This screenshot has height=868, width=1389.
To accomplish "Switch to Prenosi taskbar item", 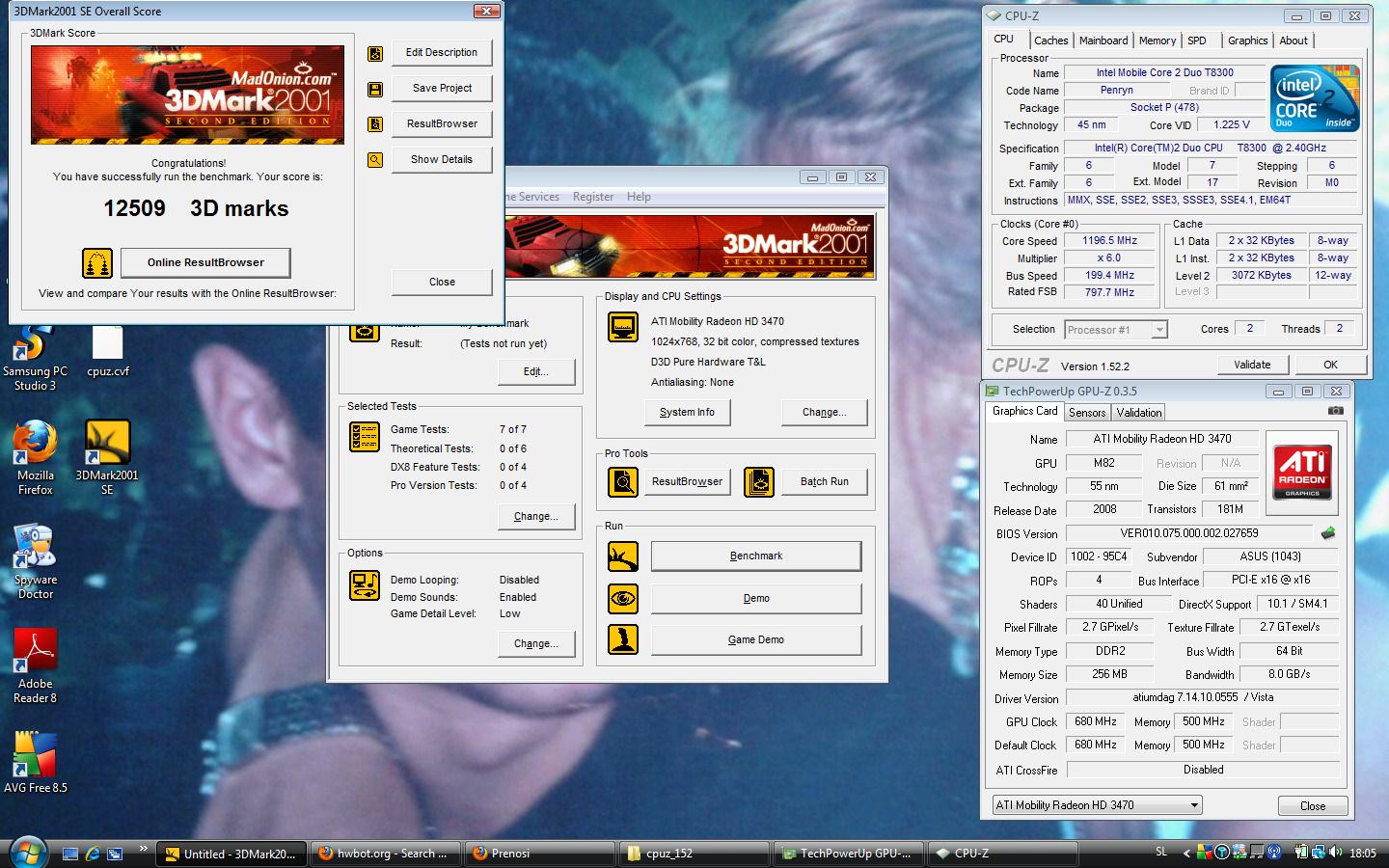I will click(x=539, y=854).
